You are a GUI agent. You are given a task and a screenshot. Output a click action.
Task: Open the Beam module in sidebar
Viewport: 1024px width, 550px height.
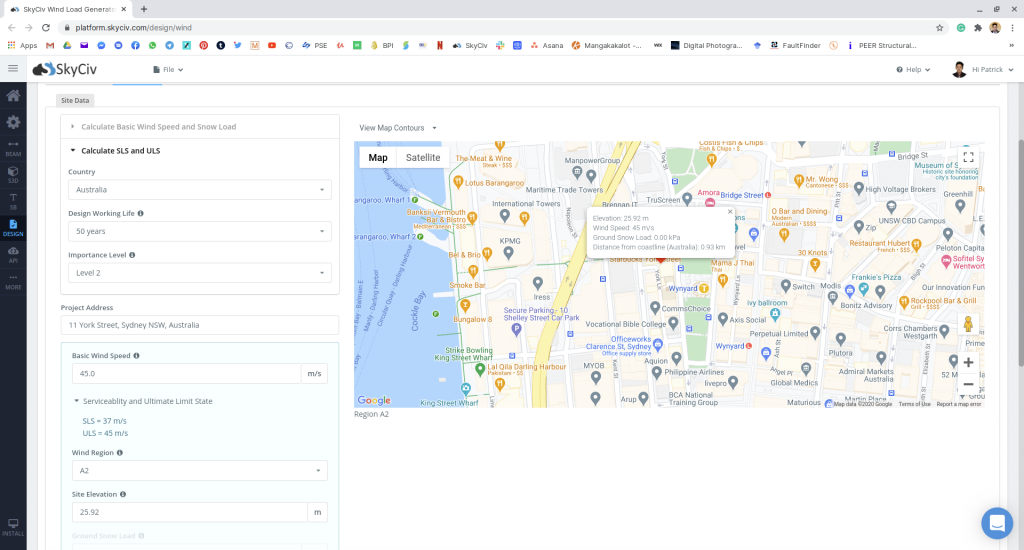tap(13, 148)
